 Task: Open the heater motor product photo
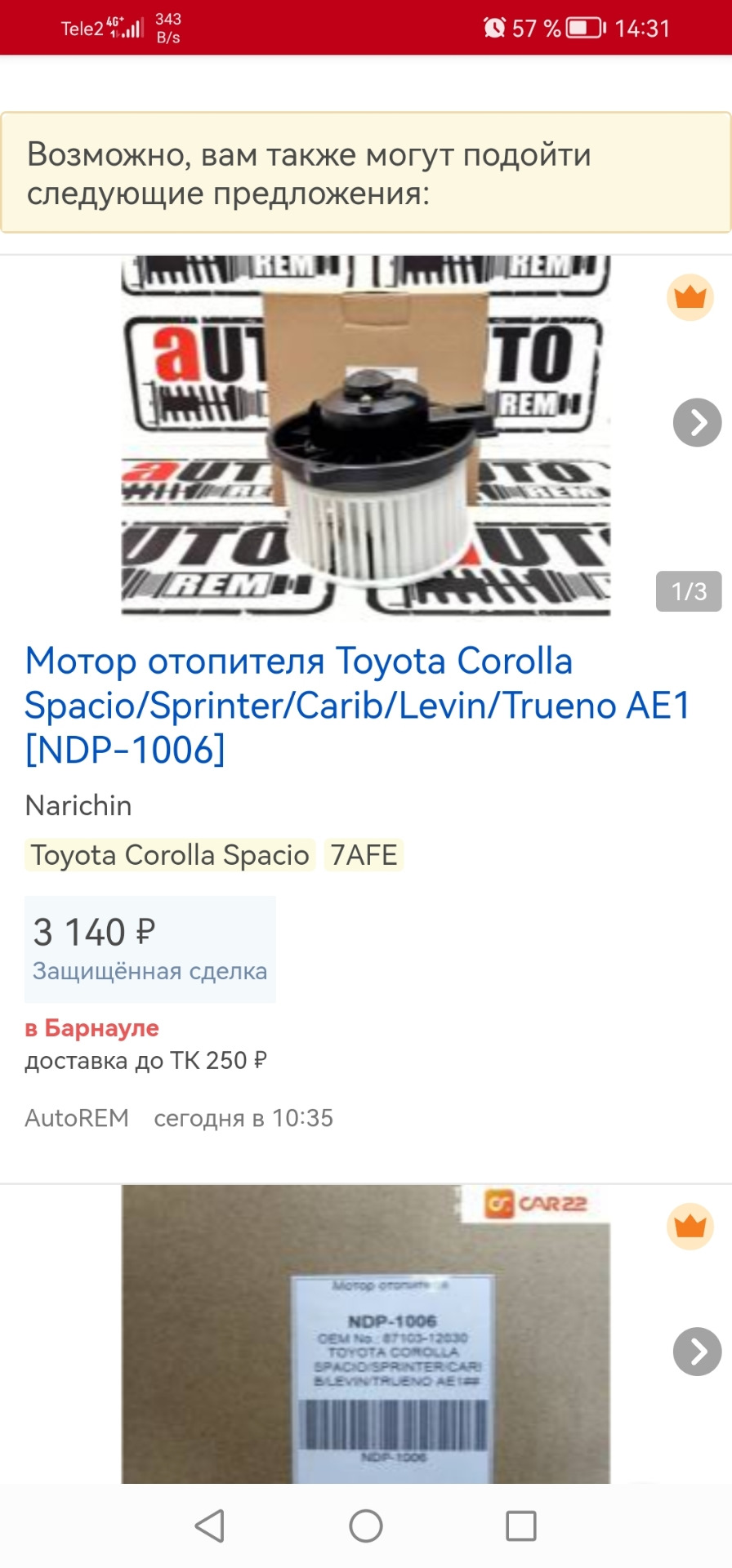point(366,434)
